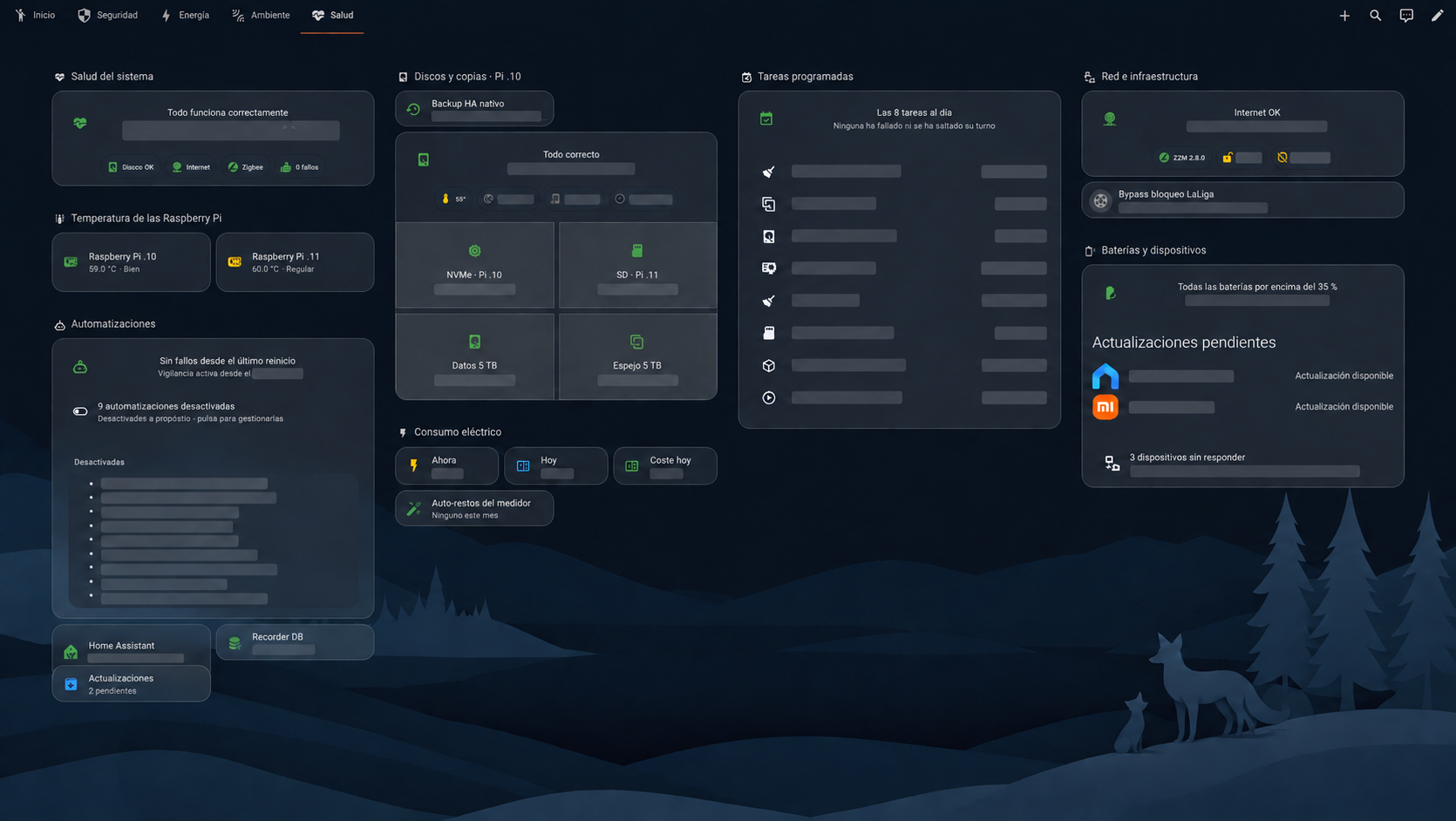1456x821 pixels.
Task: Open Bypass bloqueo LaLiga card
Action: 1242,200
